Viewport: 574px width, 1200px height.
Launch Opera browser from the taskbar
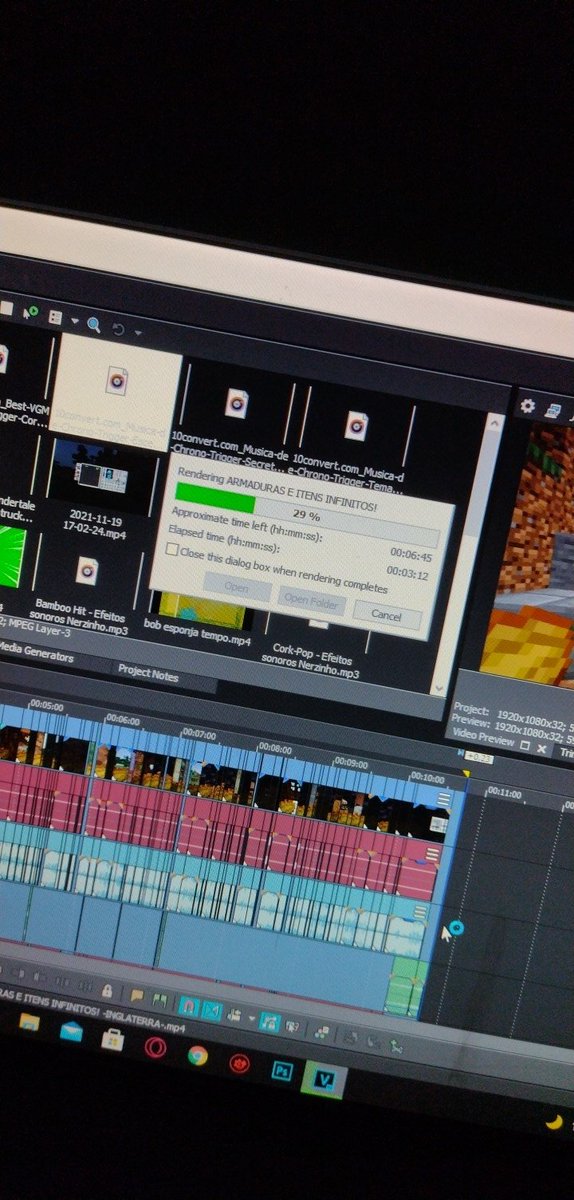[154, 1045]
